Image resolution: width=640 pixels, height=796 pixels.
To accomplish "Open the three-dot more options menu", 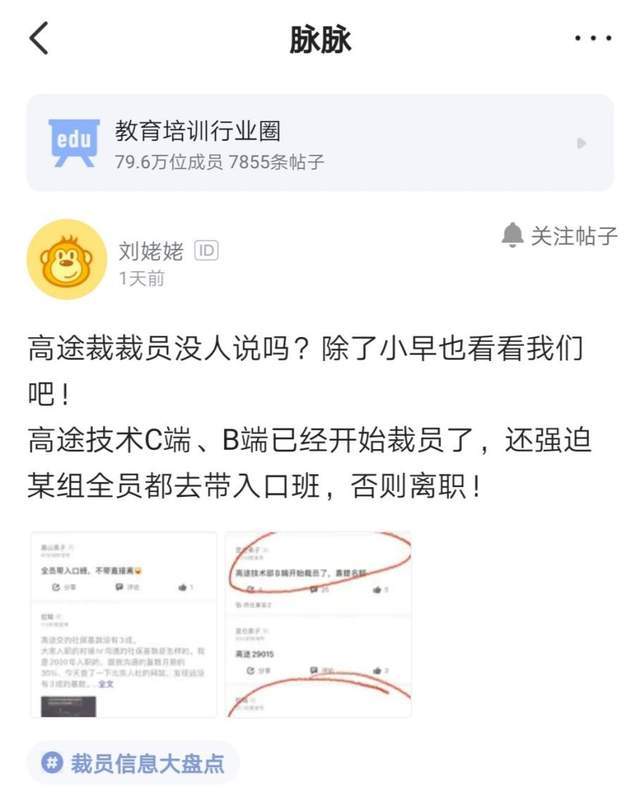I will coord(593,38).
